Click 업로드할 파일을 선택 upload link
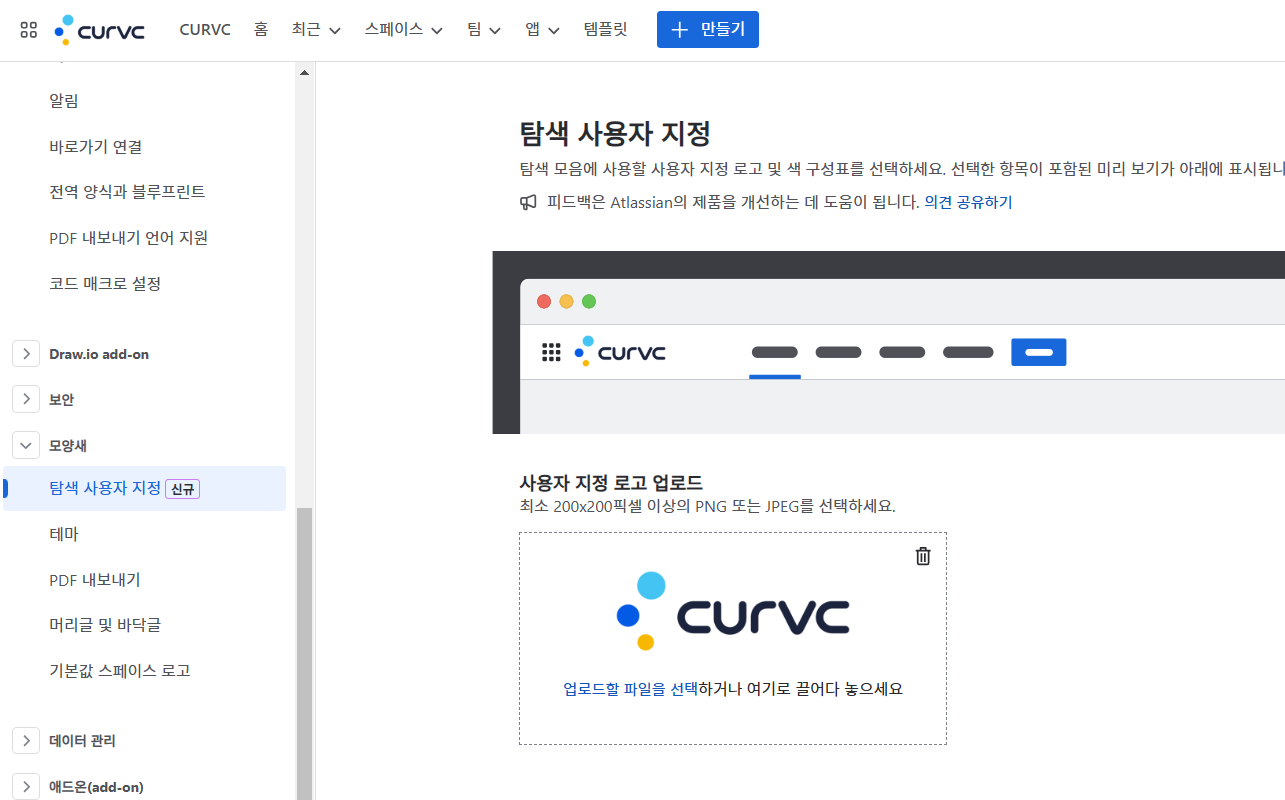The height and width of the screenshot is (800, 1285). point(630,689)
